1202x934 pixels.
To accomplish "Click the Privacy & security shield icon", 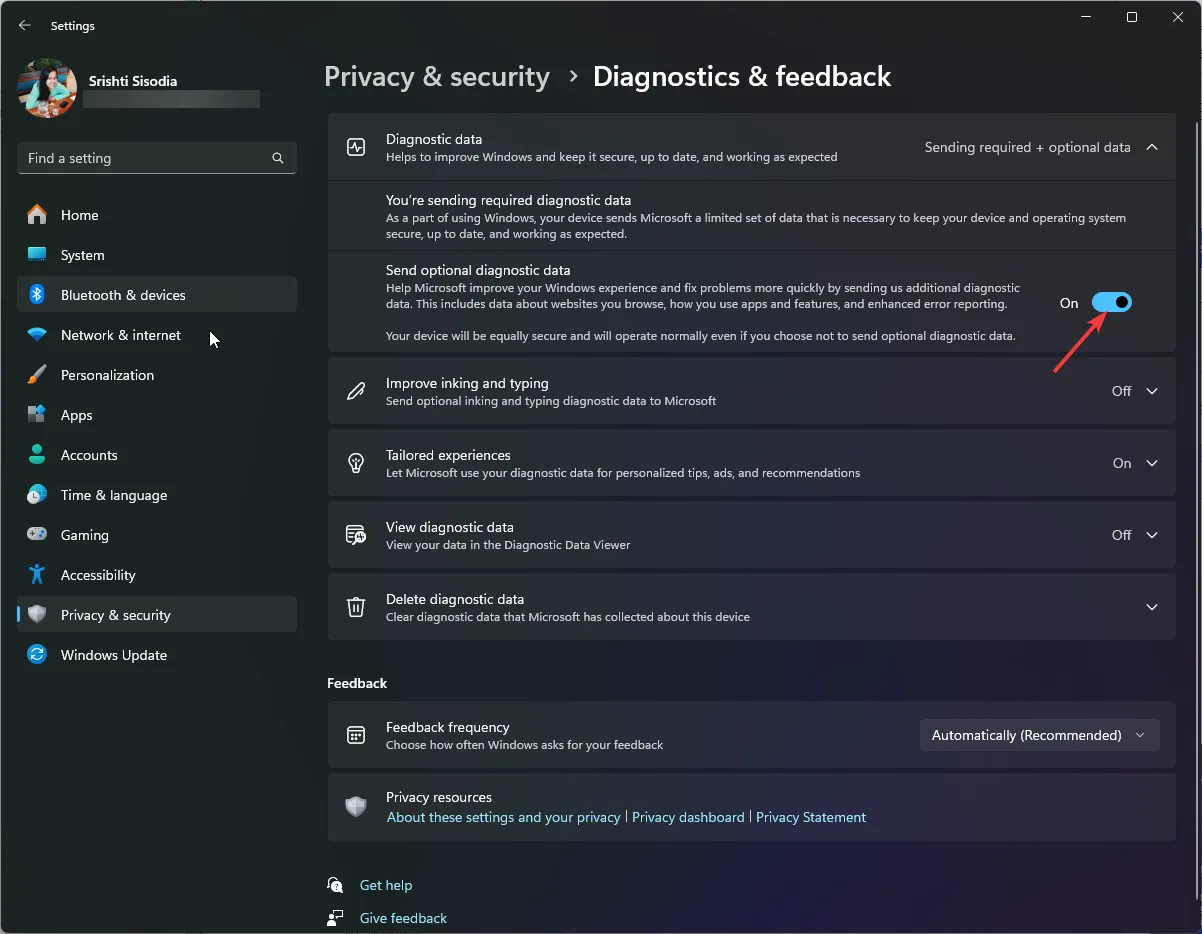I will 37,615.
